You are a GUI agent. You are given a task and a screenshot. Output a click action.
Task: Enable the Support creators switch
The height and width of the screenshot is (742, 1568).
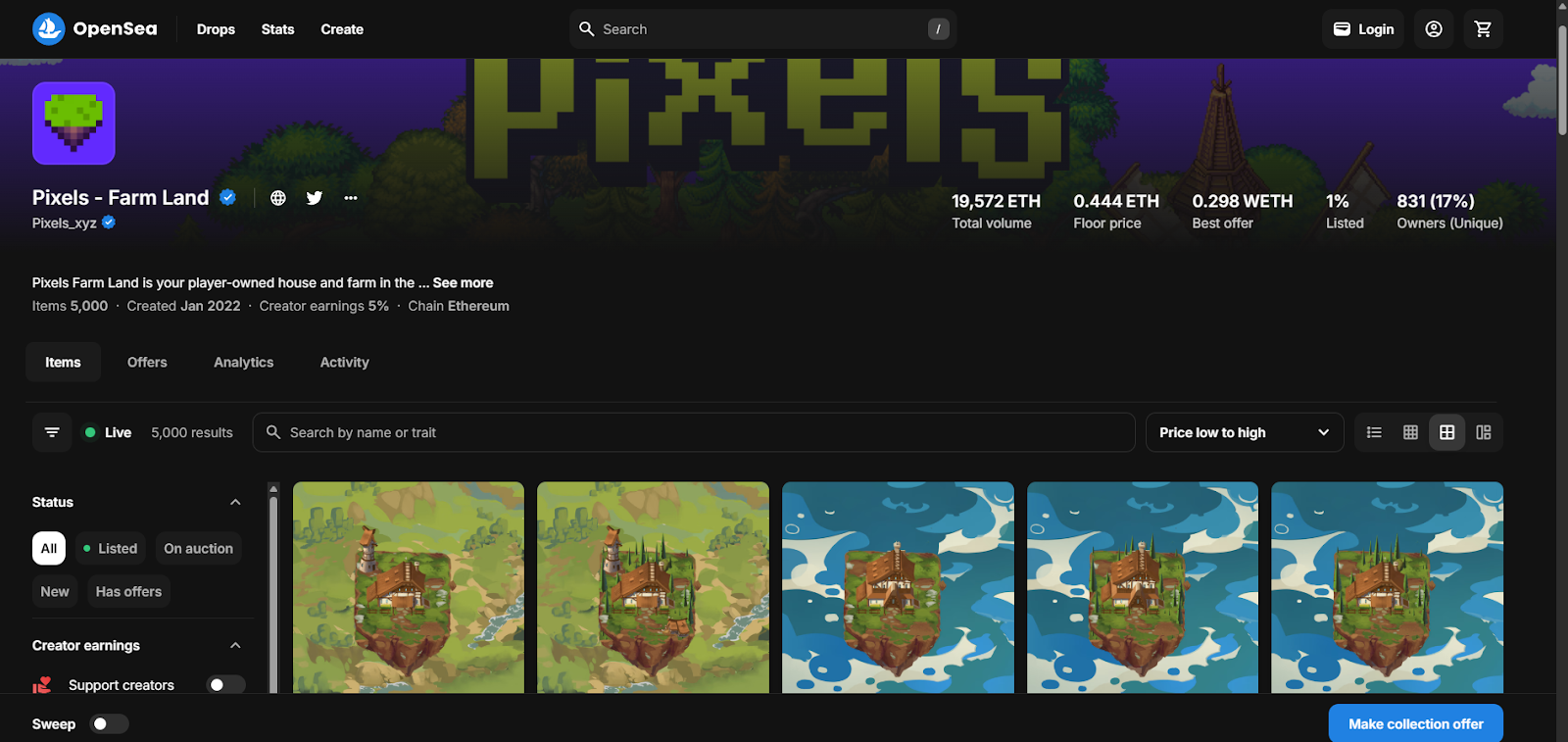[226, 685]
